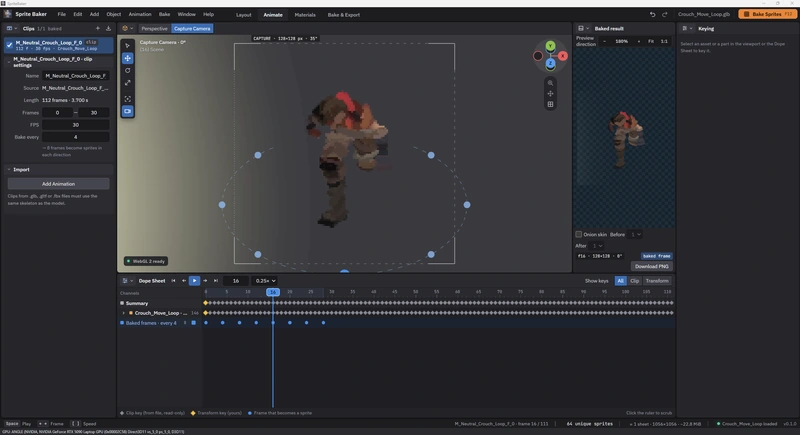
Task: Open the Baked result panel type dropdown
Action: [583, 29]
